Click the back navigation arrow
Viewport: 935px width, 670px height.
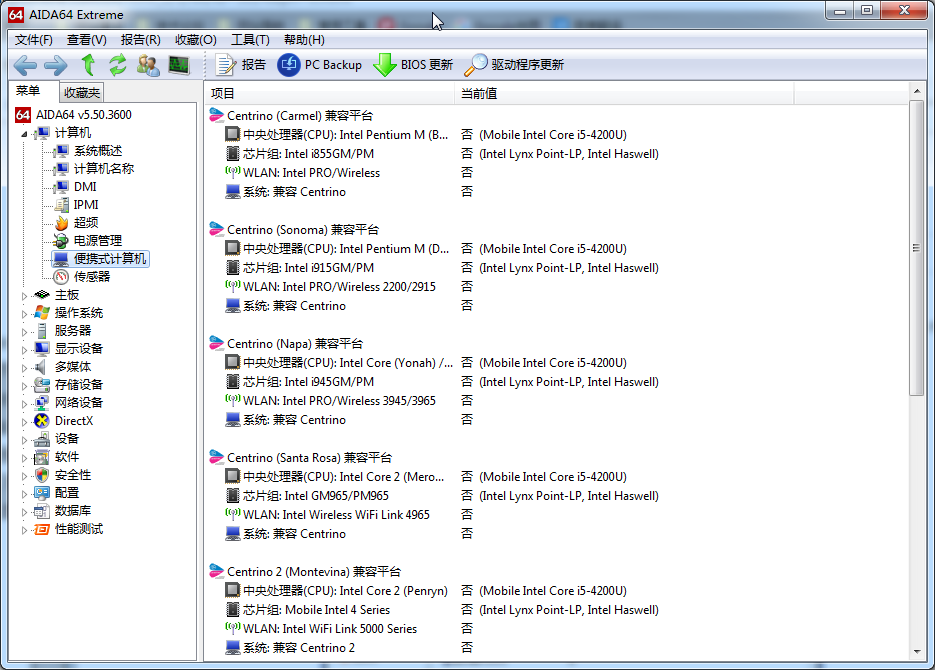[25, 65]
